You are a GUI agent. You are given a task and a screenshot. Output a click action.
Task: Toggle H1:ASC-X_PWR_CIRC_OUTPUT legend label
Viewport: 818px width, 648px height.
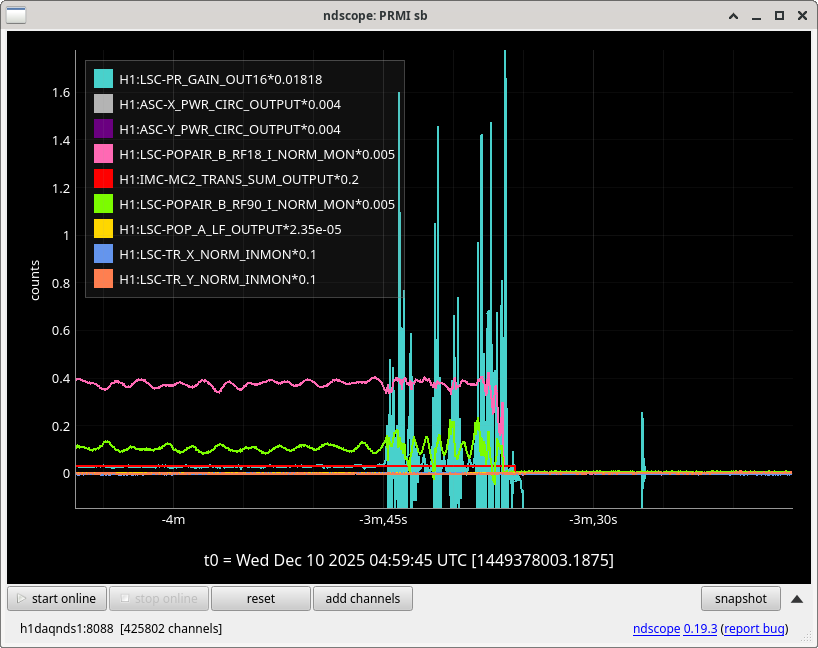coord(229,104)
